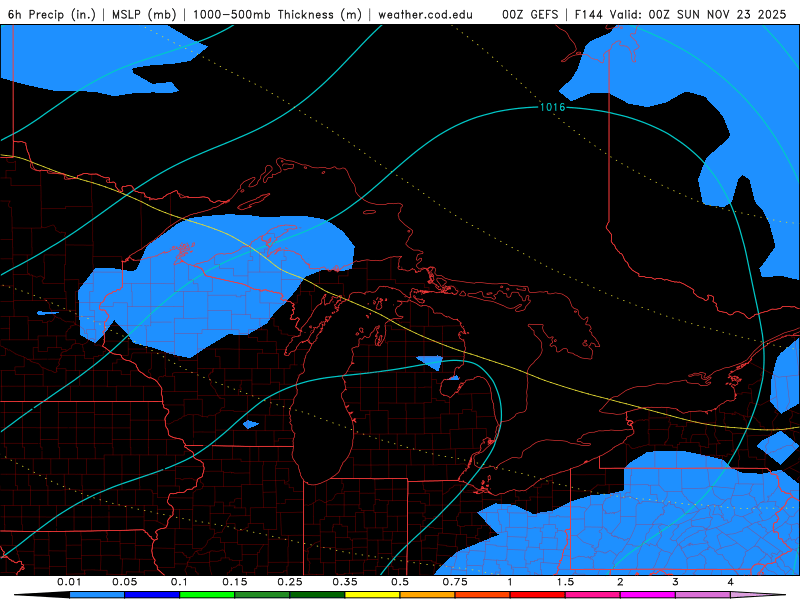Select the medium green 0.15–0.25 legend swatch
Image resolution: width=800 pixels, height=600 pixels.
262,595
